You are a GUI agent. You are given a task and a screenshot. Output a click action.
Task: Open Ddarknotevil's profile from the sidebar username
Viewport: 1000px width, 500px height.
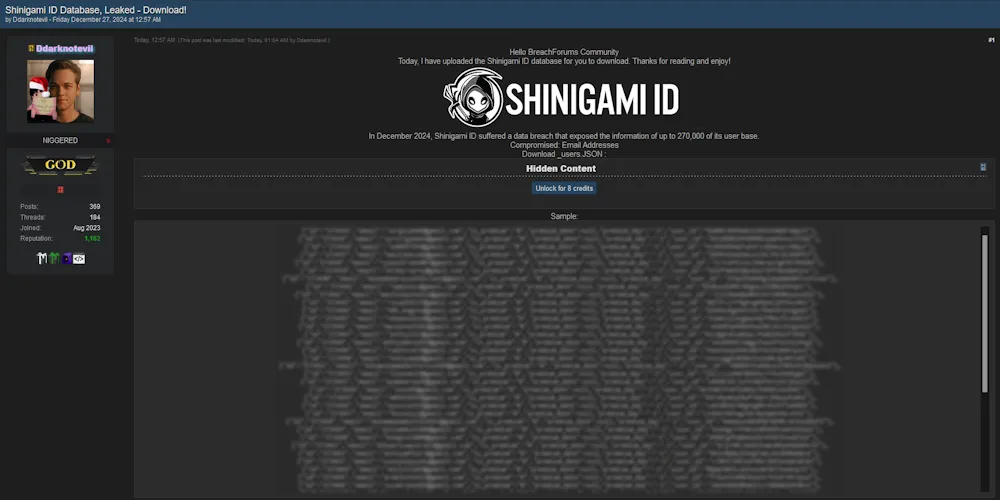(65, 48)
